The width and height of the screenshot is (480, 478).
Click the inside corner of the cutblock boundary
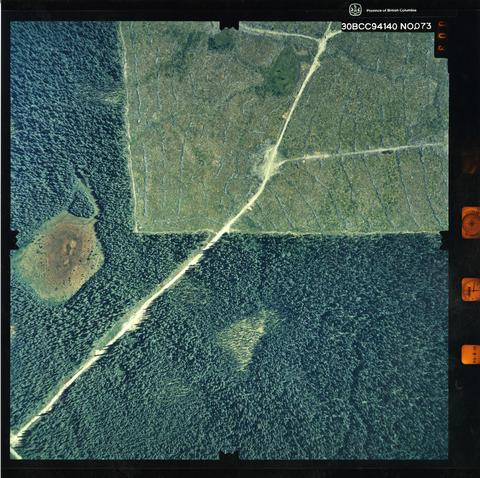coord(137,231)
